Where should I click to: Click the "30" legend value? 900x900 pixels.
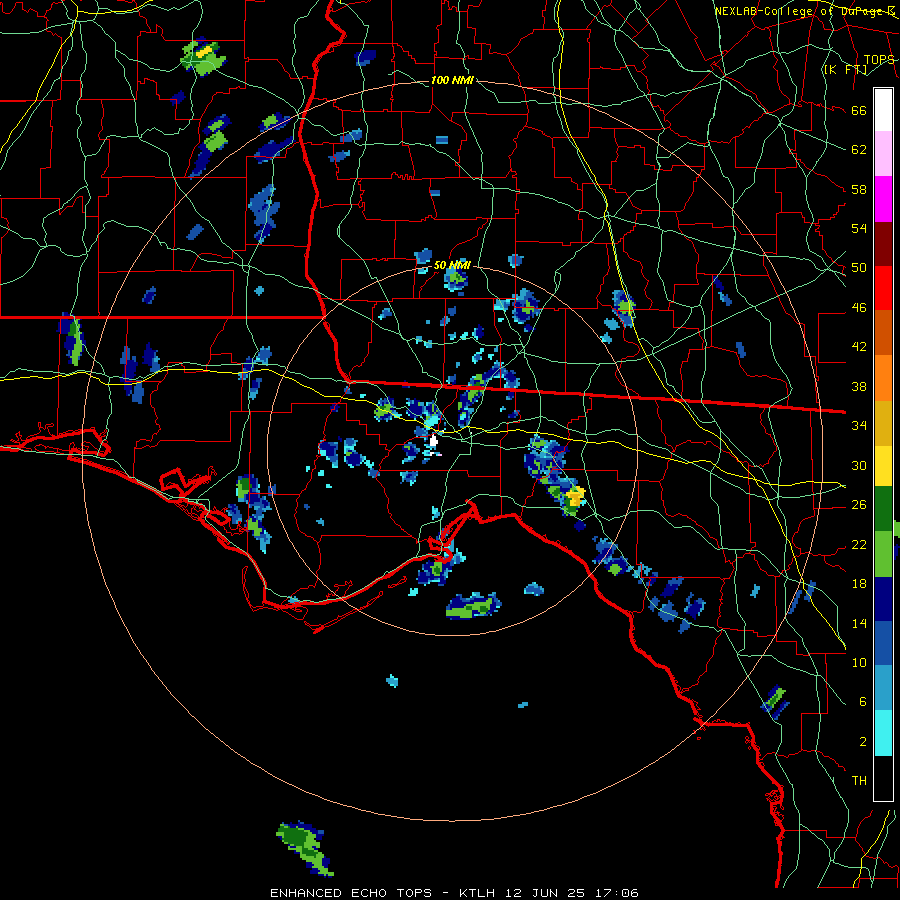859,465
